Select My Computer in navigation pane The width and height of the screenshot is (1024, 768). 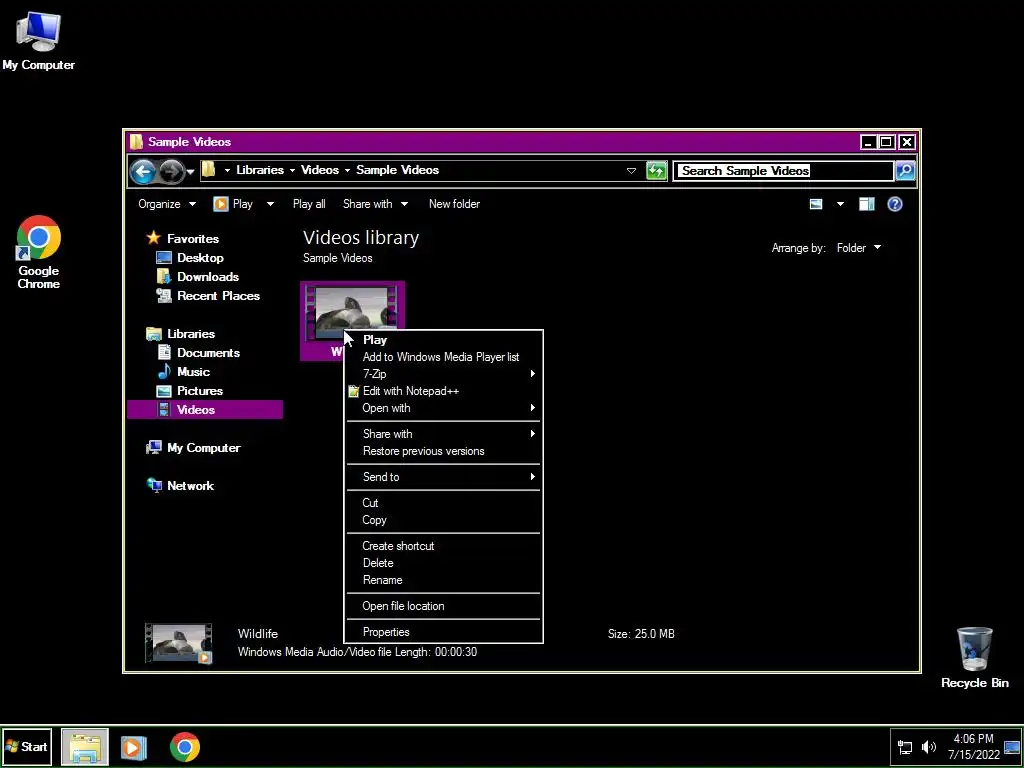point(193,448)
